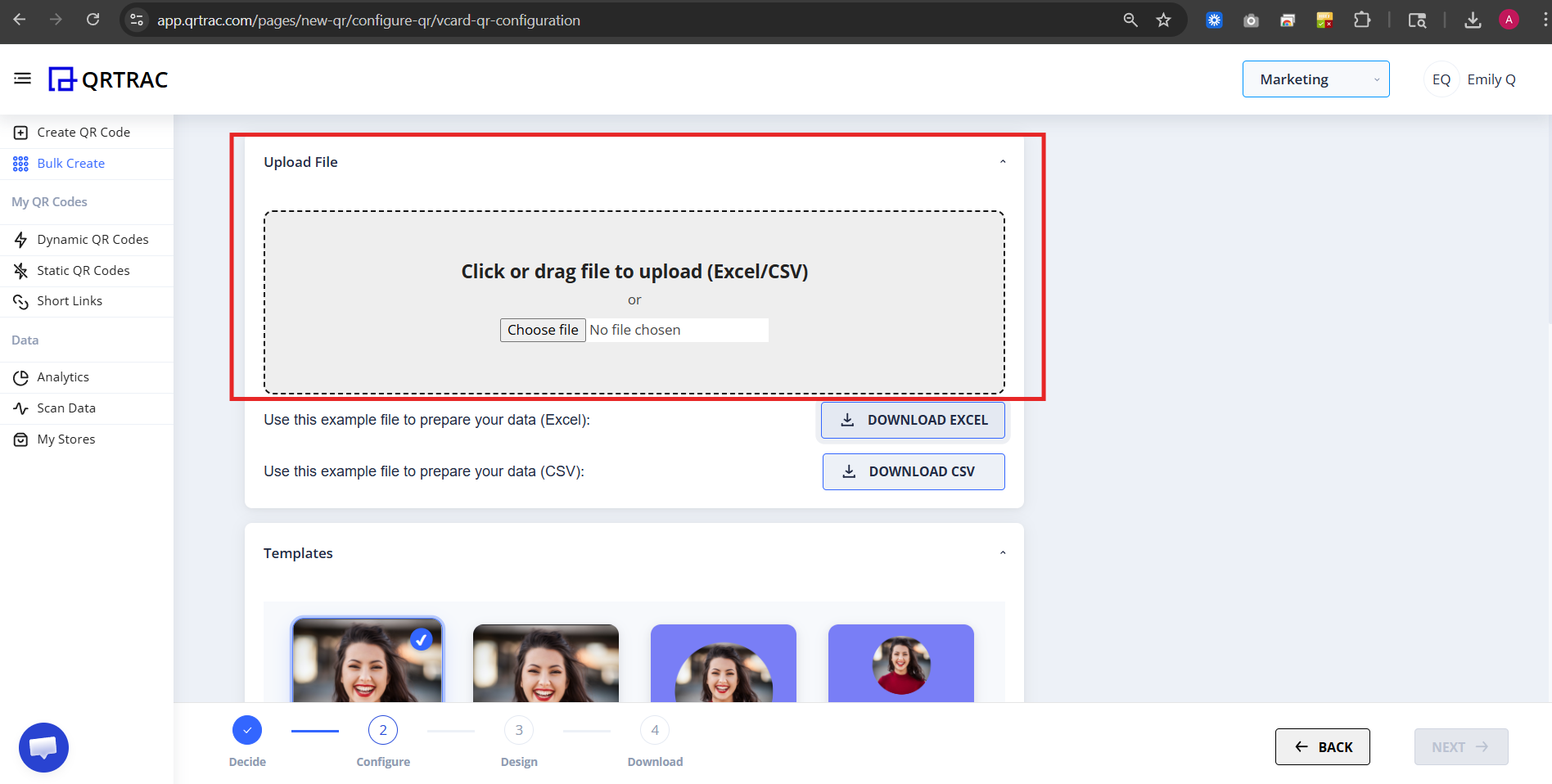The image size is (1552, 784).
Task: Click the Scan Data waveform icon
Action: coord(20,408)
